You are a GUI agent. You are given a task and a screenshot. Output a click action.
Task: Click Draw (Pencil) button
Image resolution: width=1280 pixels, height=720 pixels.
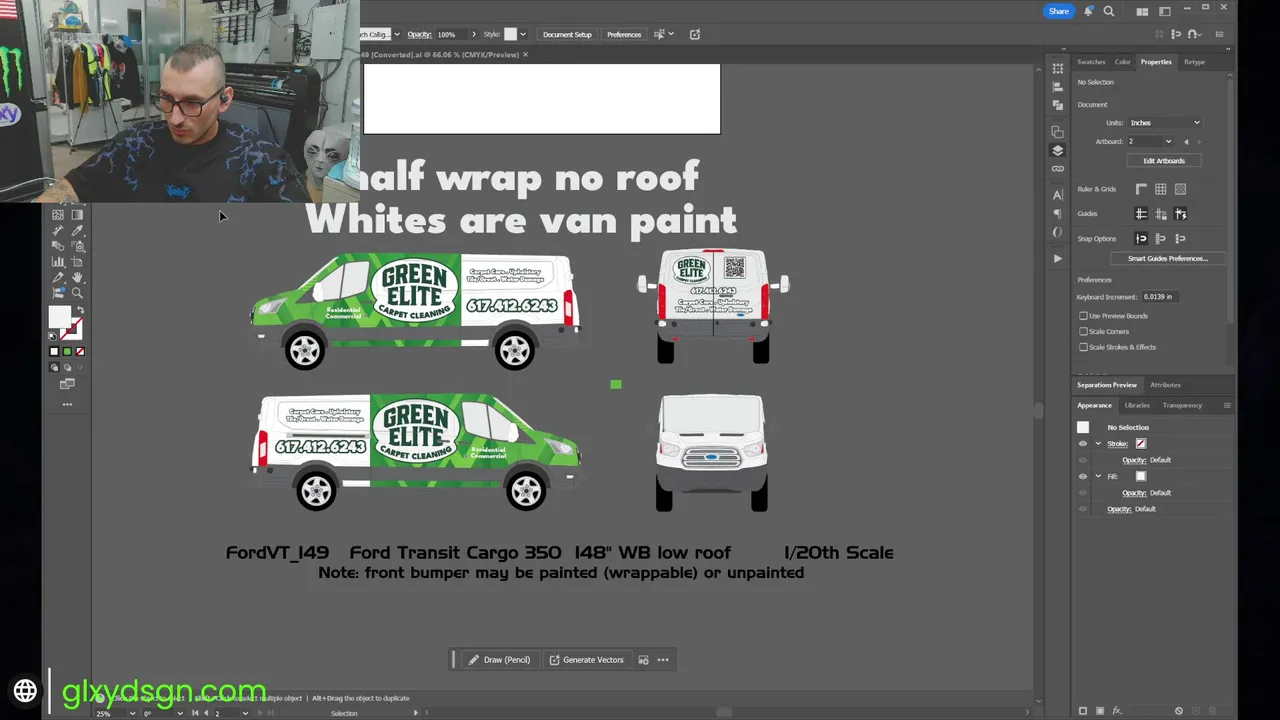tap(499, 660)
